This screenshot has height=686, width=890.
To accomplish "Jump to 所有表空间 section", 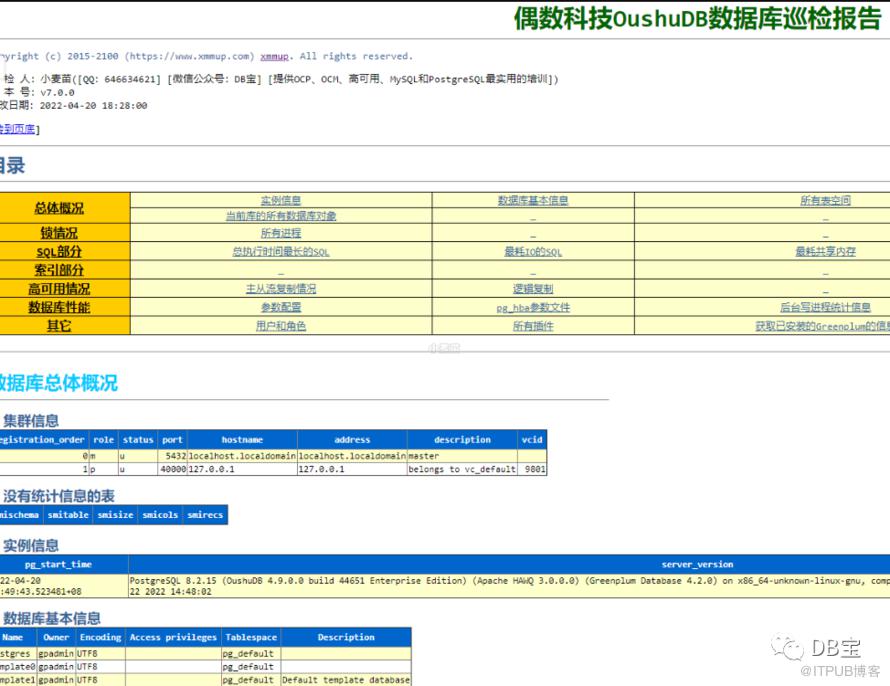I will click(x=825, y=201).
